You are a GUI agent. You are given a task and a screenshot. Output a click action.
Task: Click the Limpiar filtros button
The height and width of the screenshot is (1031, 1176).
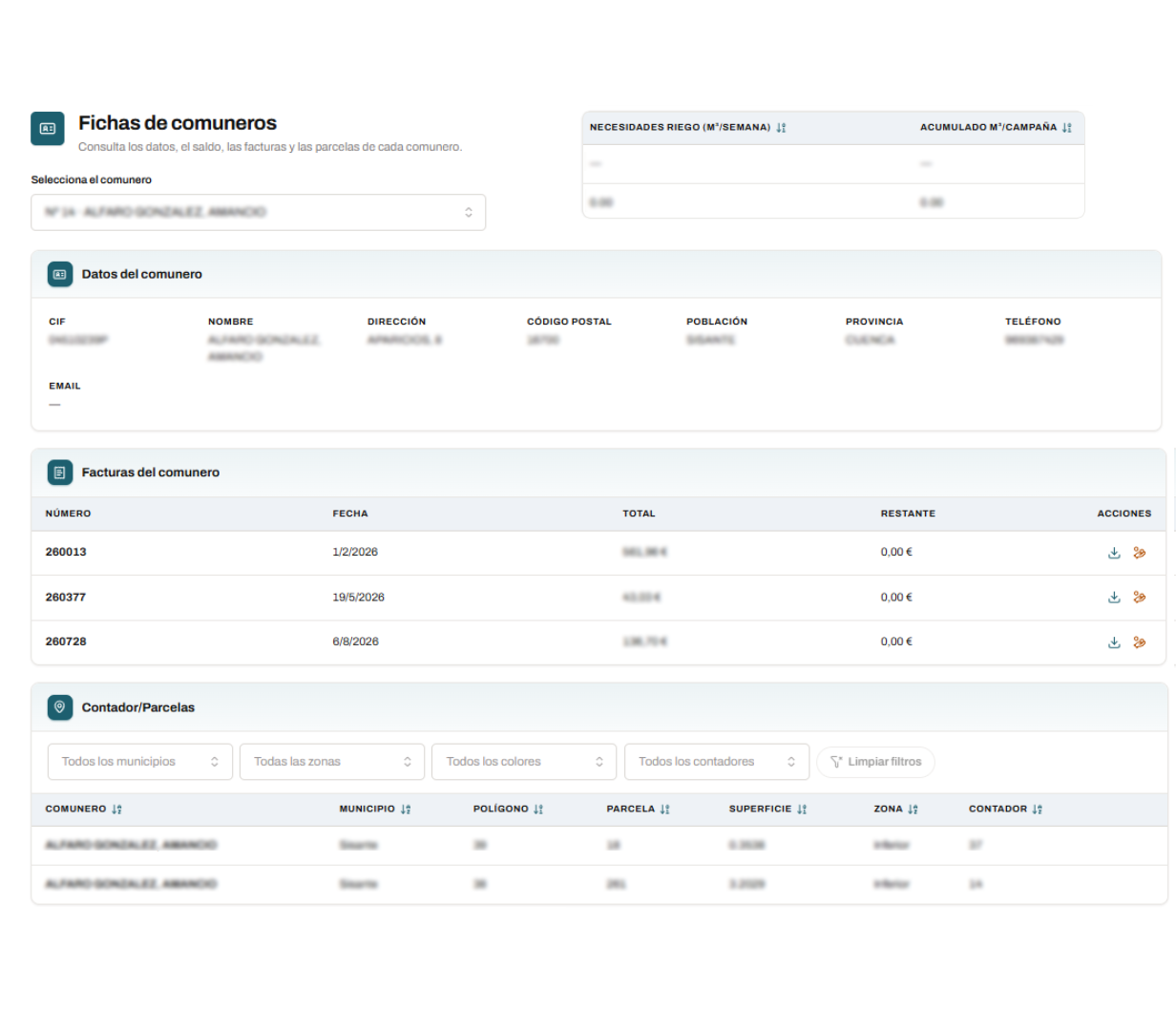click(x=875, y=762)
